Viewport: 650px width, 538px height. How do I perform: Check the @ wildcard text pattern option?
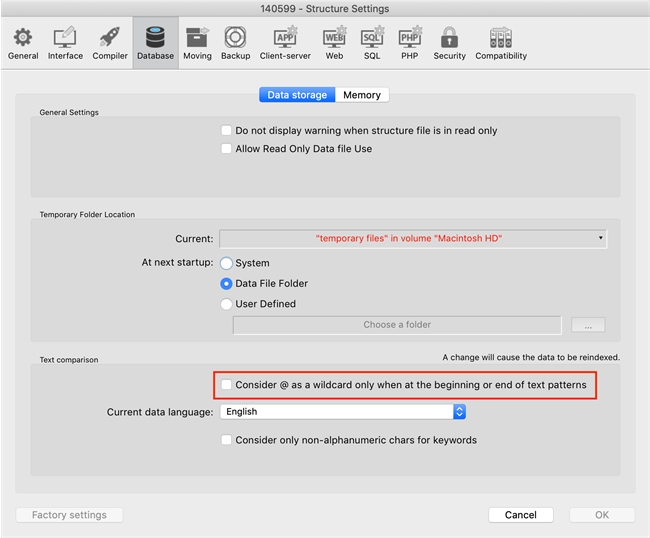click(x=226, y=385)
